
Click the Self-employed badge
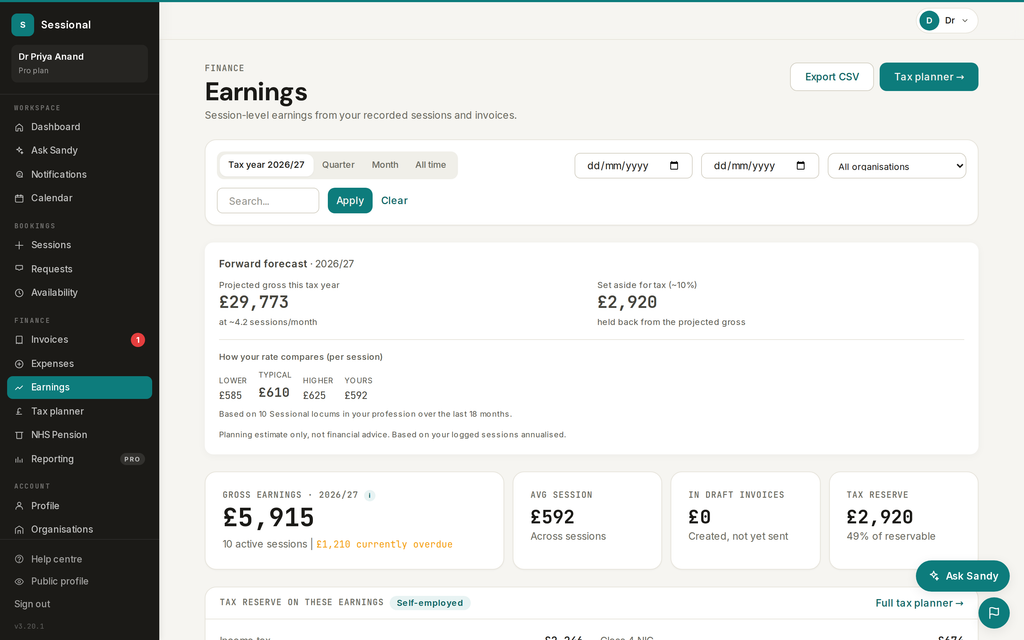430,603
